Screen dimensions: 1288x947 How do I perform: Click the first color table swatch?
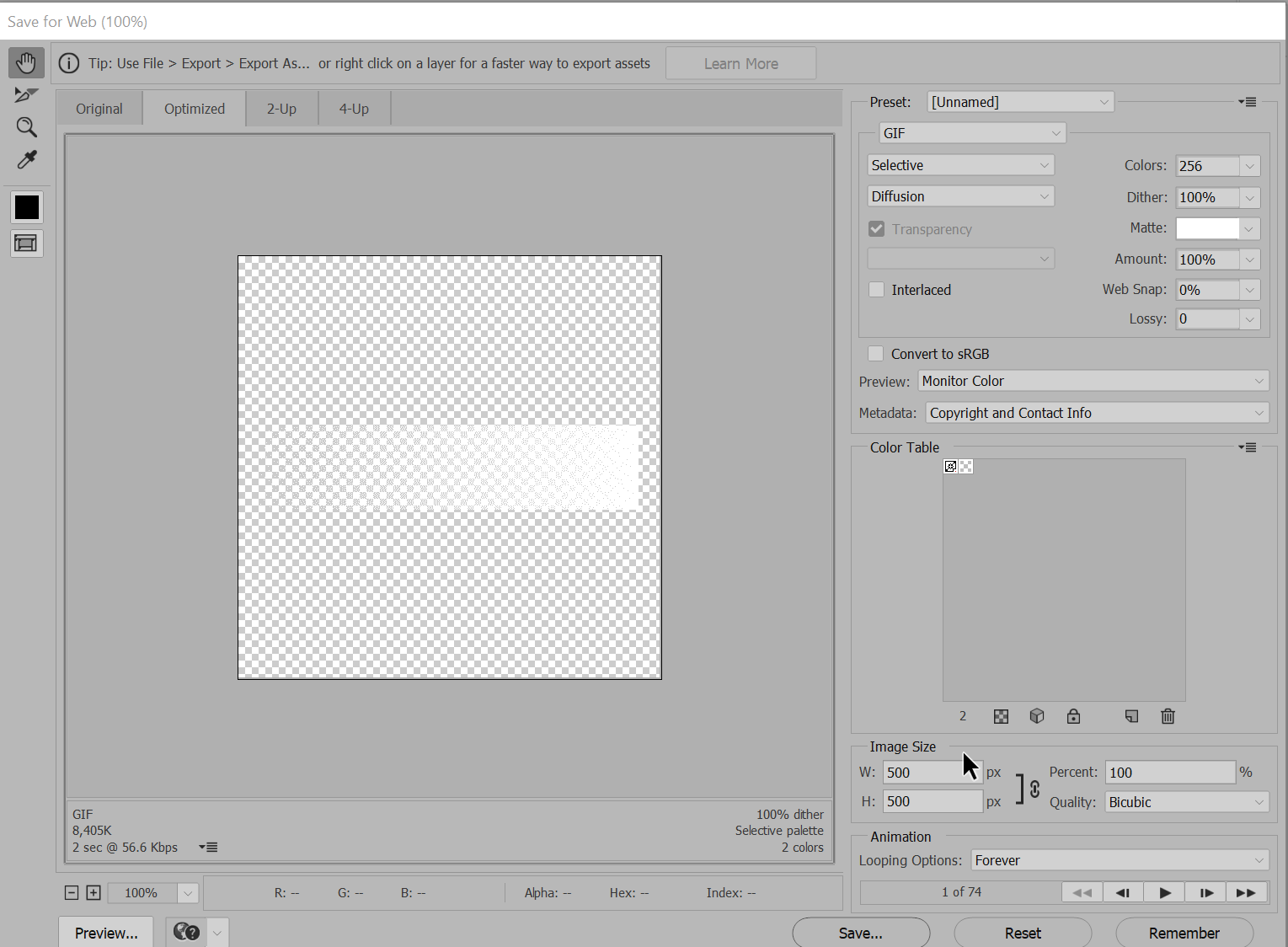[951, 467]
